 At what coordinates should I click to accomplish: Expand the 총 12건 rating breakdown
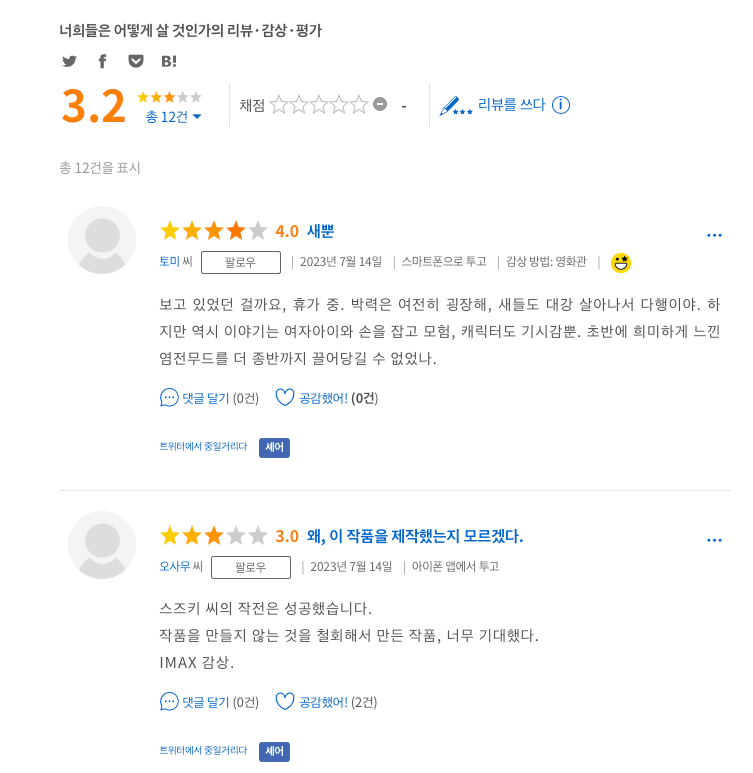coord(174,117)
